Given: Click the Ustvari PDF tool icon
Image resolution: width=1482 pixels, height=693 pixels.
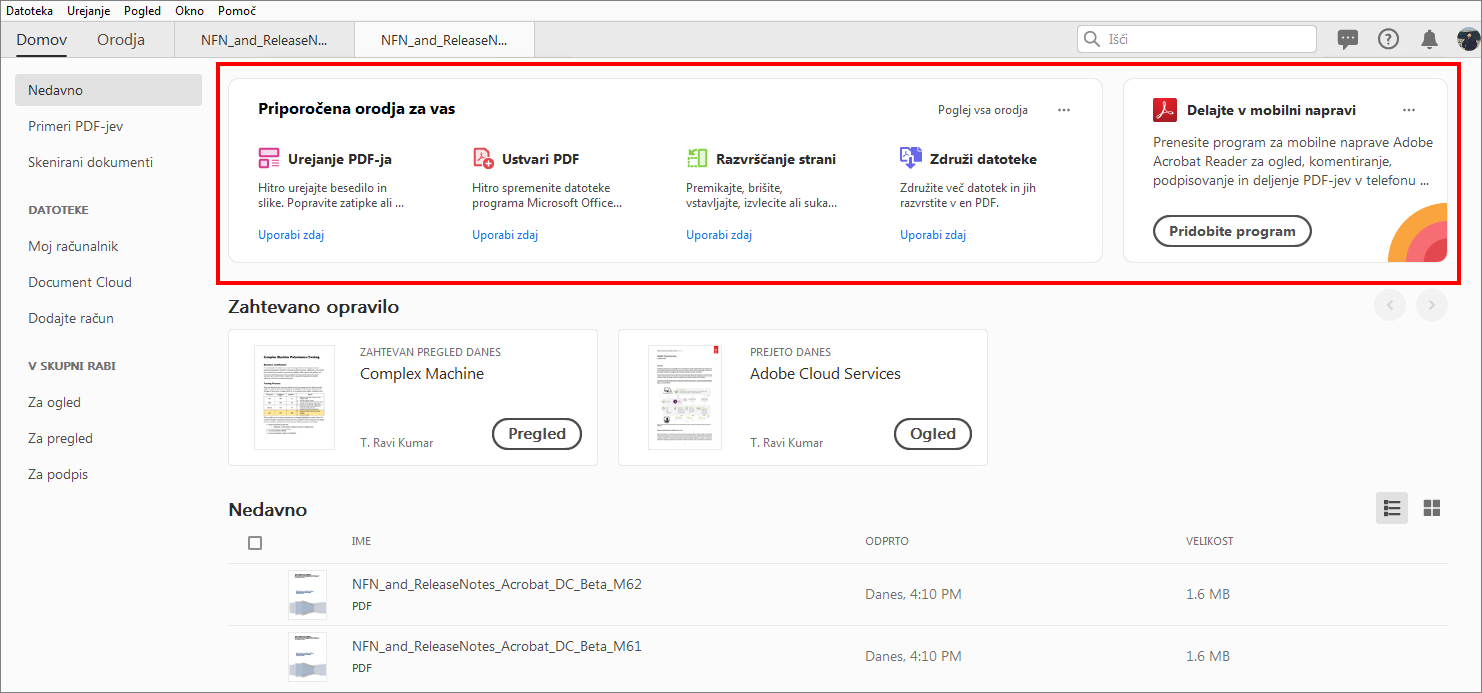Looking at the screenshot, I should (483, 158).
